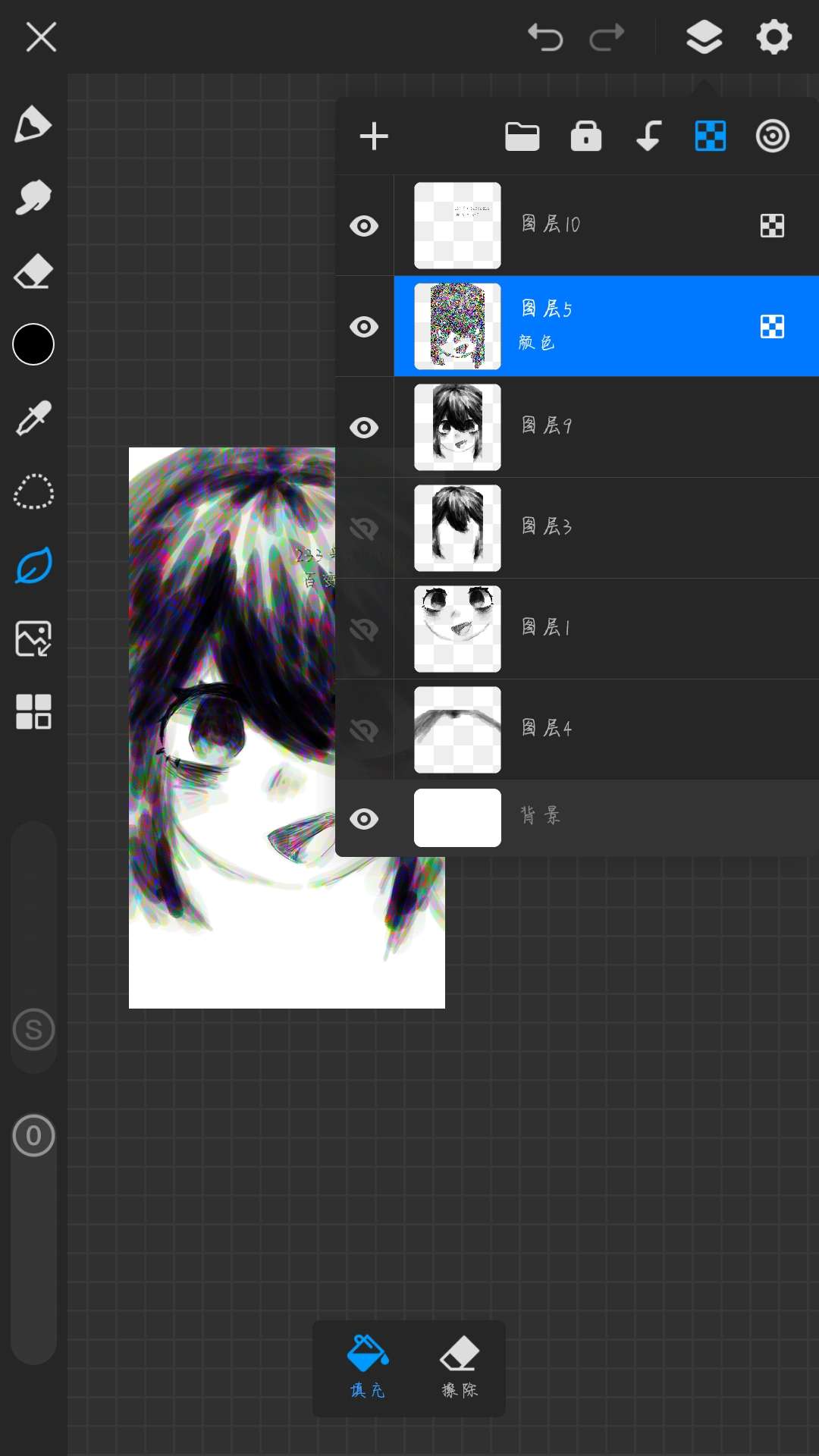This screenshot has width=819, height=1456.
Task: Open the settings gear
Action: click(773, 37)
